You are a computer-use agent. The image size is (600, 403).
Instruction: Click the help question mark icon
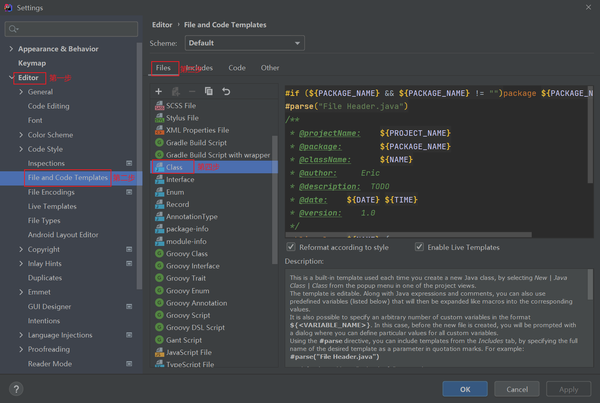tap(16, 389)
